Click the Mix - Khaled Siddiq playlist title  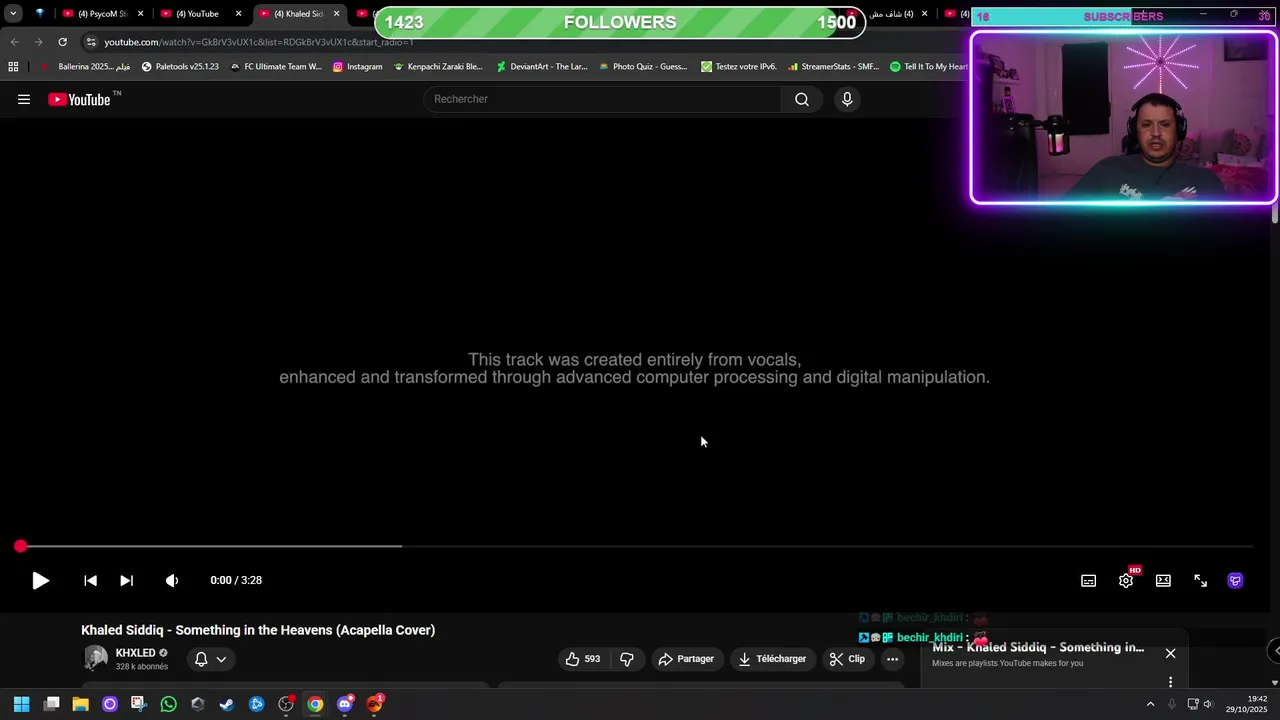pos(1038,647)
